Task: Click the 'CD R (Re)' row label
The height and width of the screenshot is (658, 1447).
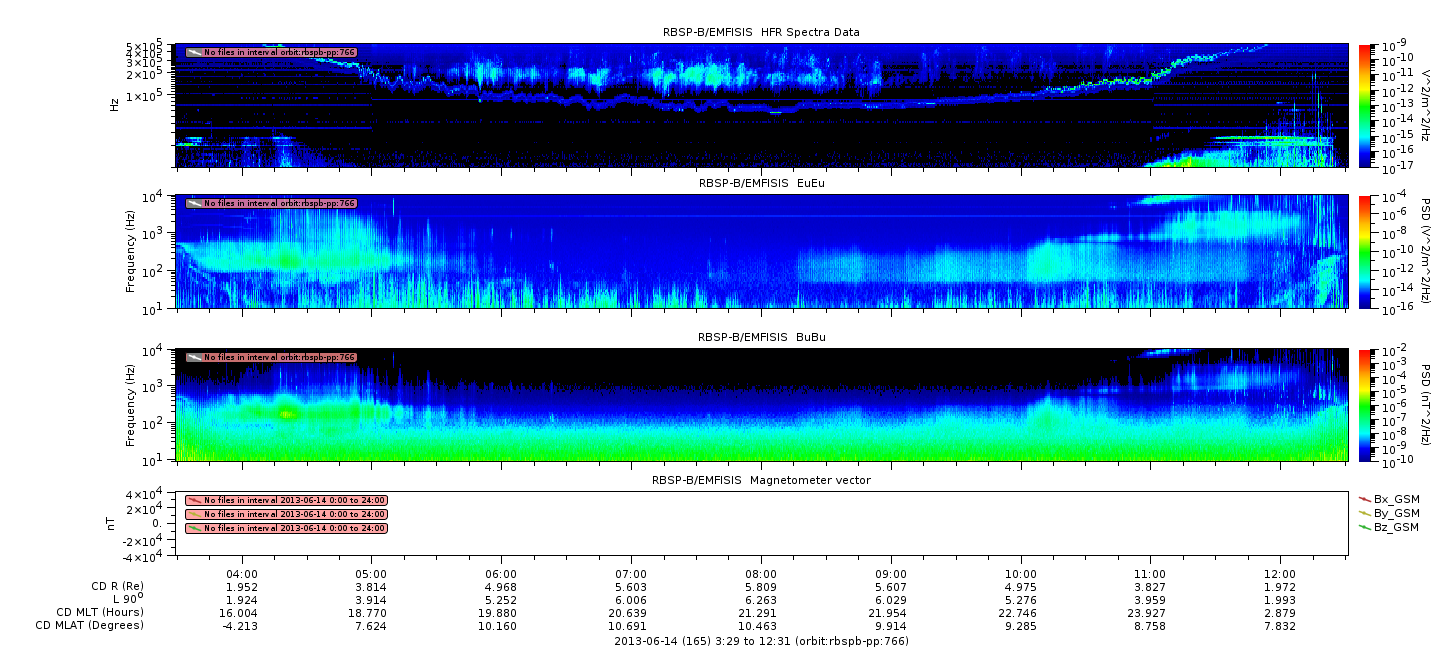Action: [x=115, y=587]
